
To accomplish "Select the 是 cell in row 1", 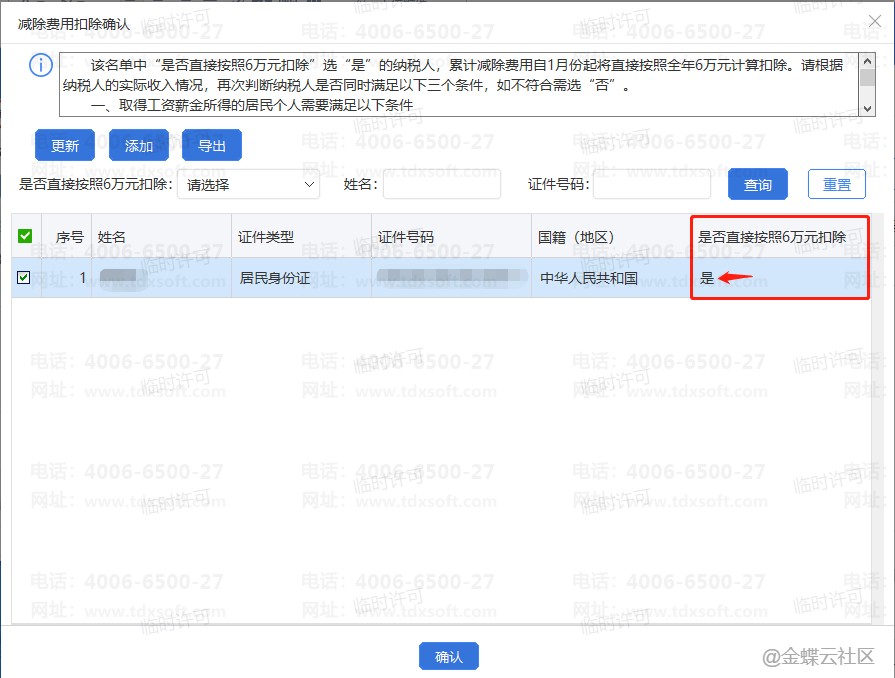I will (707, 278).
